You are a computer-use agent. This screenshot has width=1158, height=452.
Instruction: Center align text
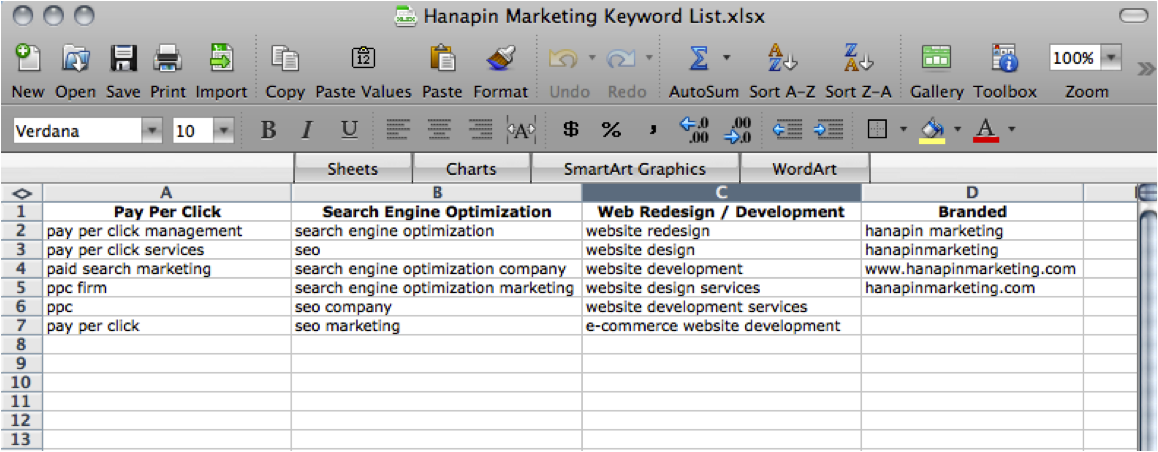[439, 131]
